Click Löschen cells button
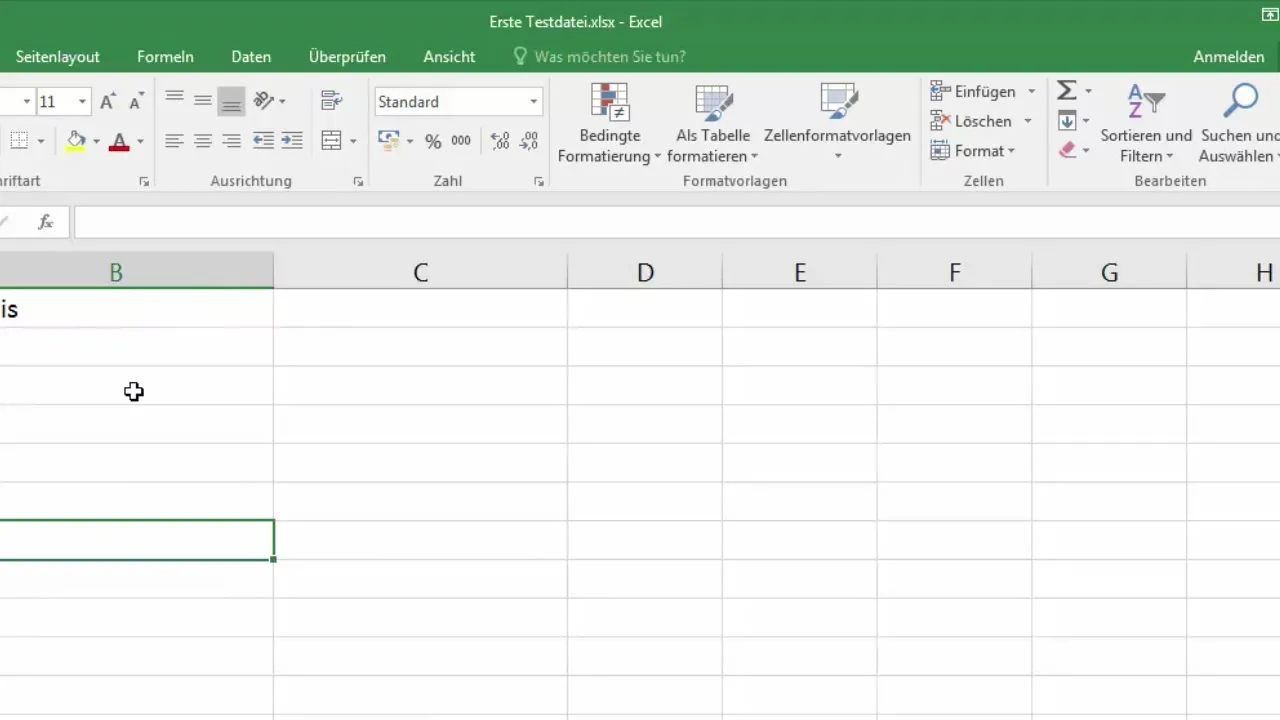This screenshot has width=1280, height=720. (971, 121)
